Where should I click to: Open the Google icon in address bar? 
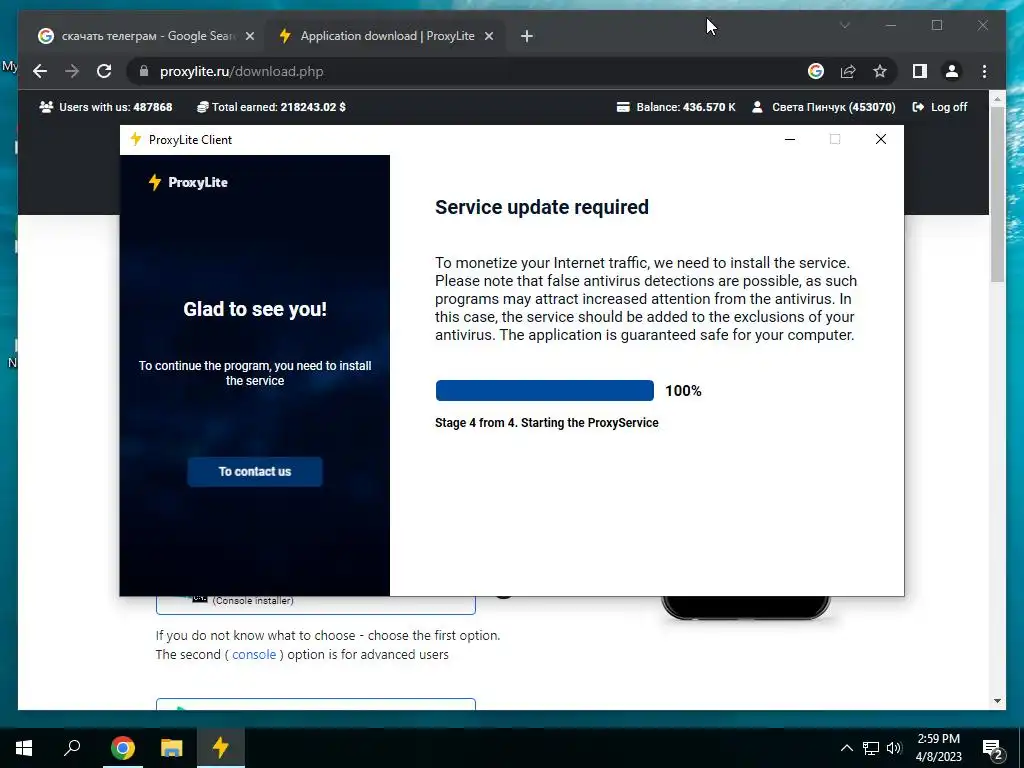tap(816, 71)
